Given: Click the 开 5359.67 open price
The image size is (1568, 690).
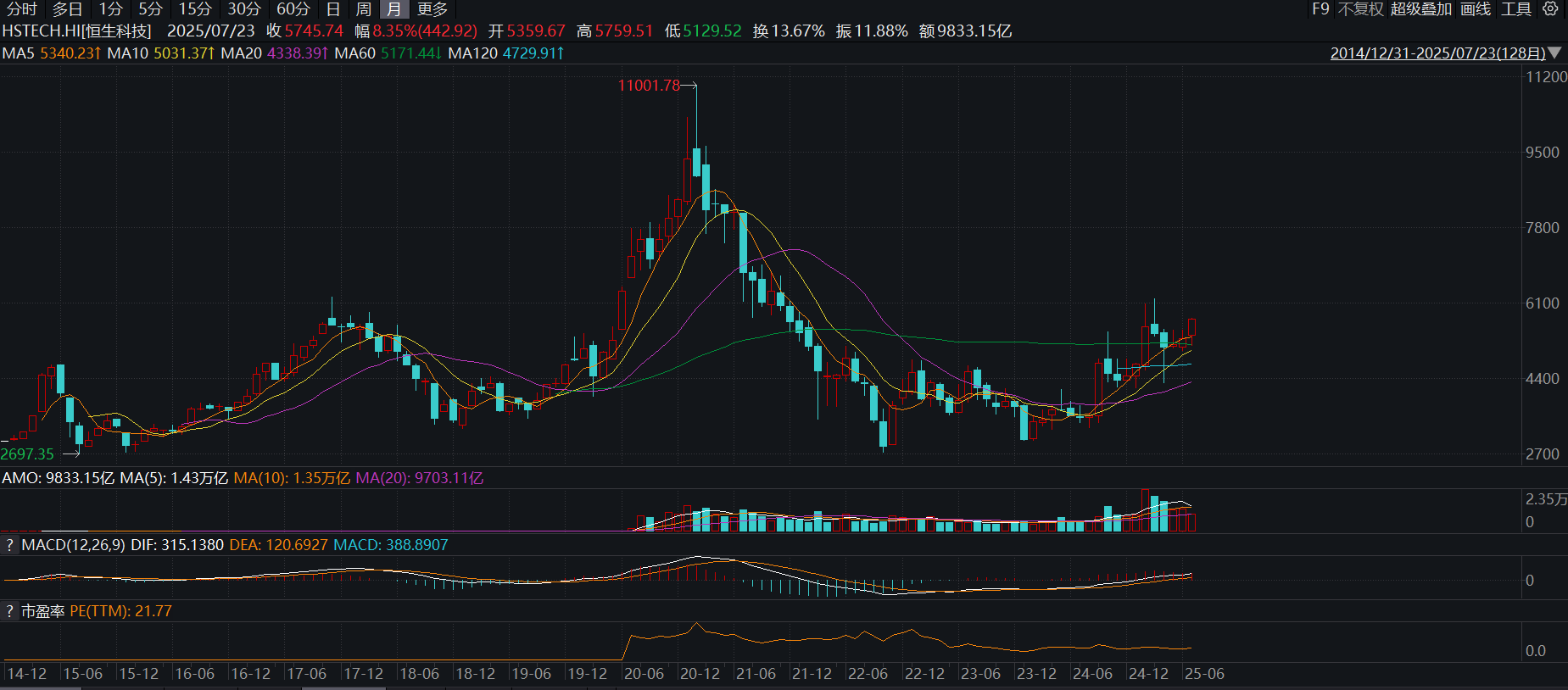Looking at the screenshot, I should 527,31.
